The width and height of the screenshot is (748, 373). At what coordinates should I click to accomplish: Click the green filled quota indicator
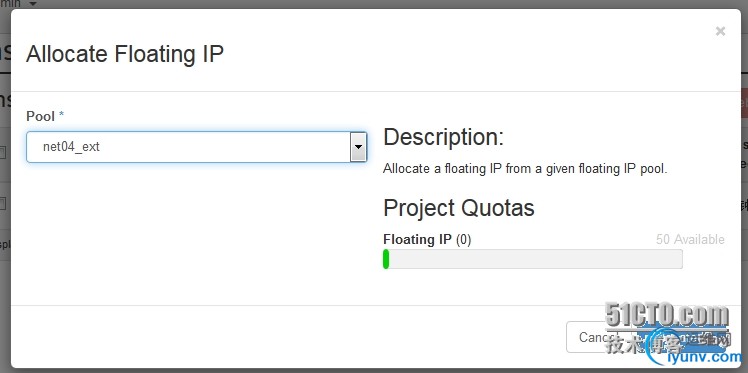386,259
